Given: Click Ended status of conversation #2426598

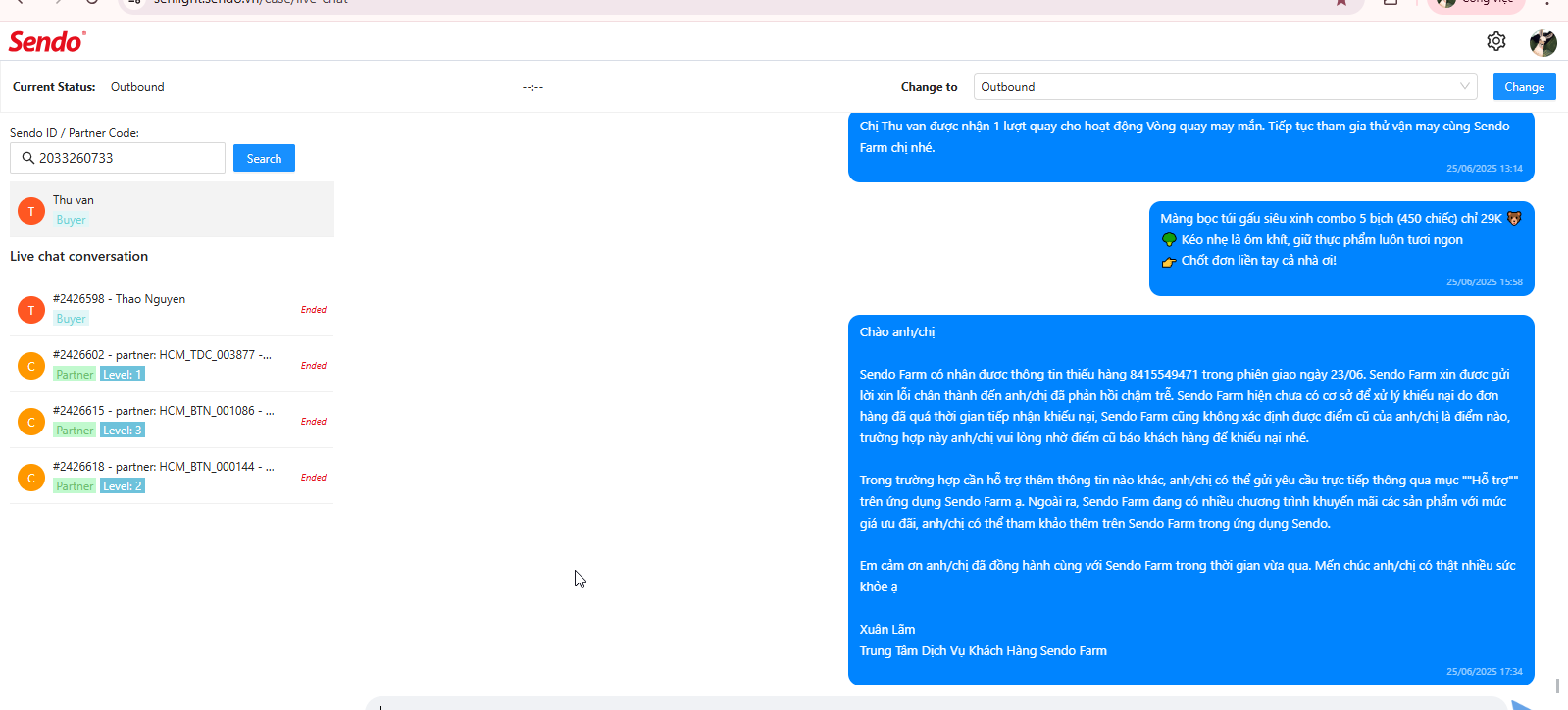Looking at the screenshot, I should (314, 310).
